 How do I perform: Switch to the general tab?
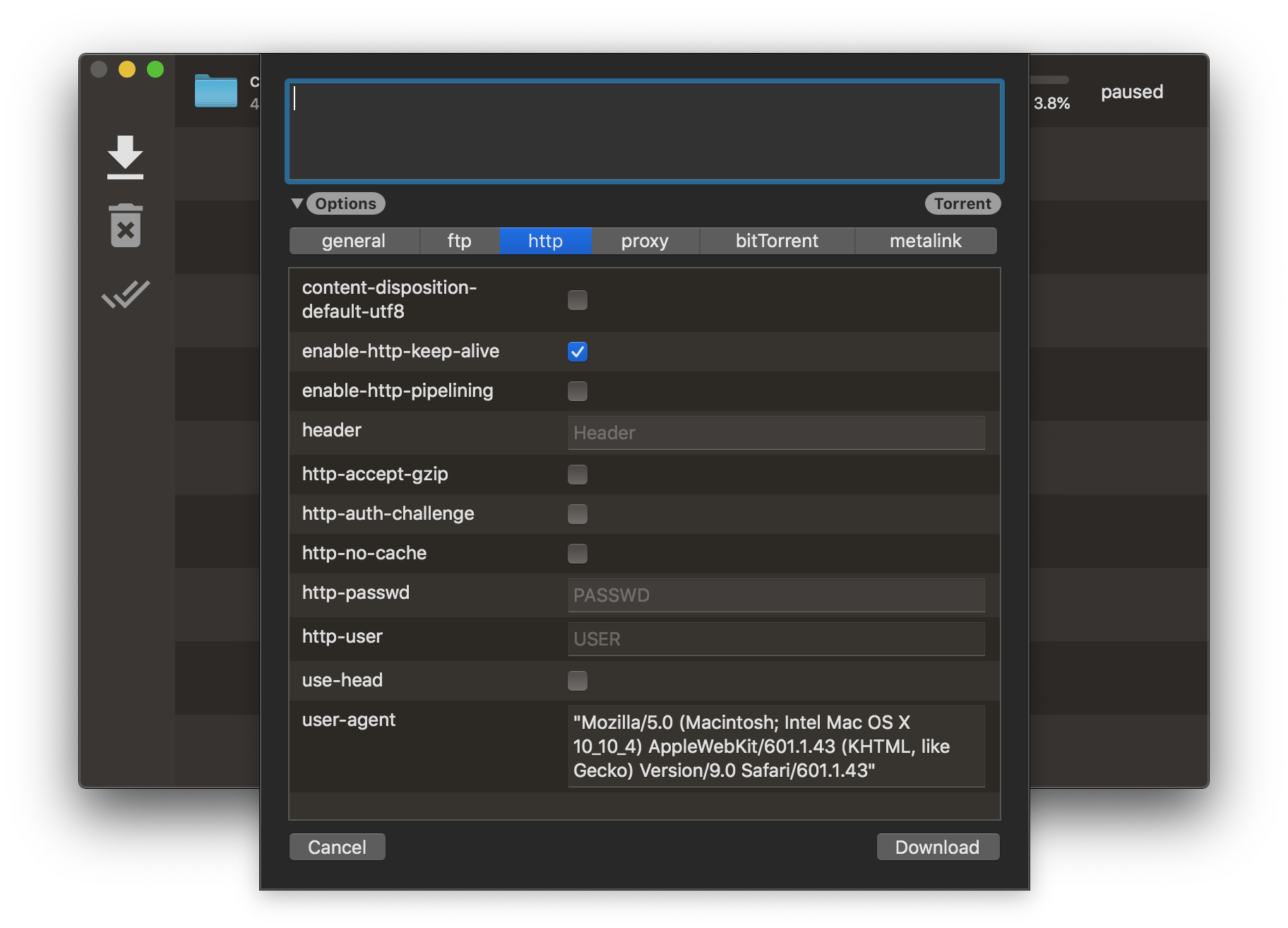point(354,241)
